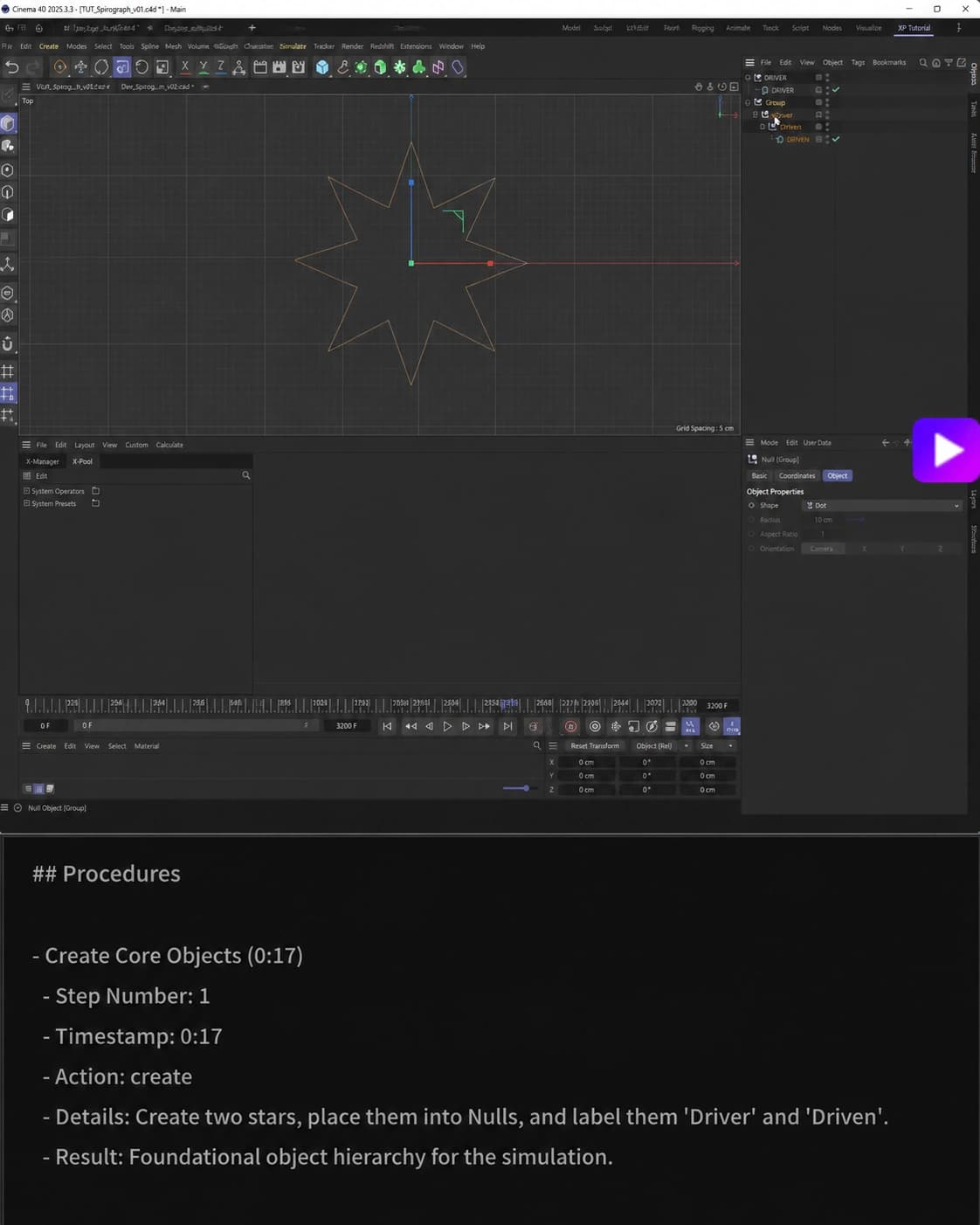The image size is (980, 1225).
Task: Expand System Operators folder
Action: (x=26, y=491)
